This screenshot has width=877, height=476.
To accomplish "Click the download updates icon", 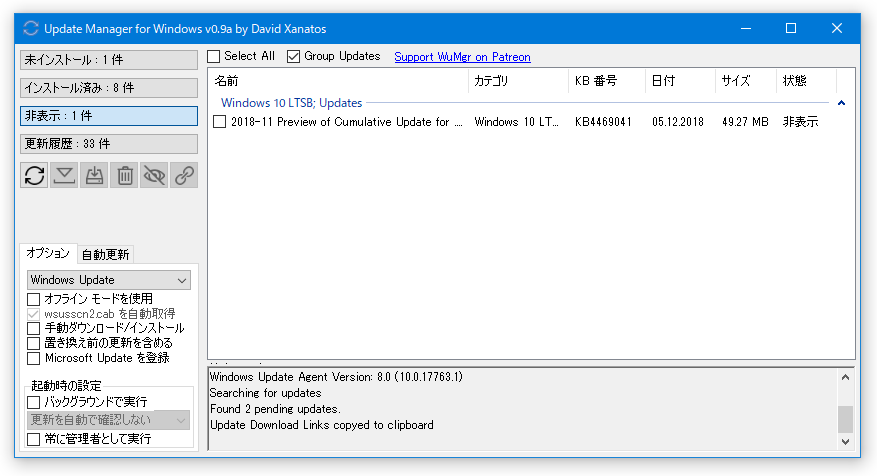I will (x=64, y=175).
